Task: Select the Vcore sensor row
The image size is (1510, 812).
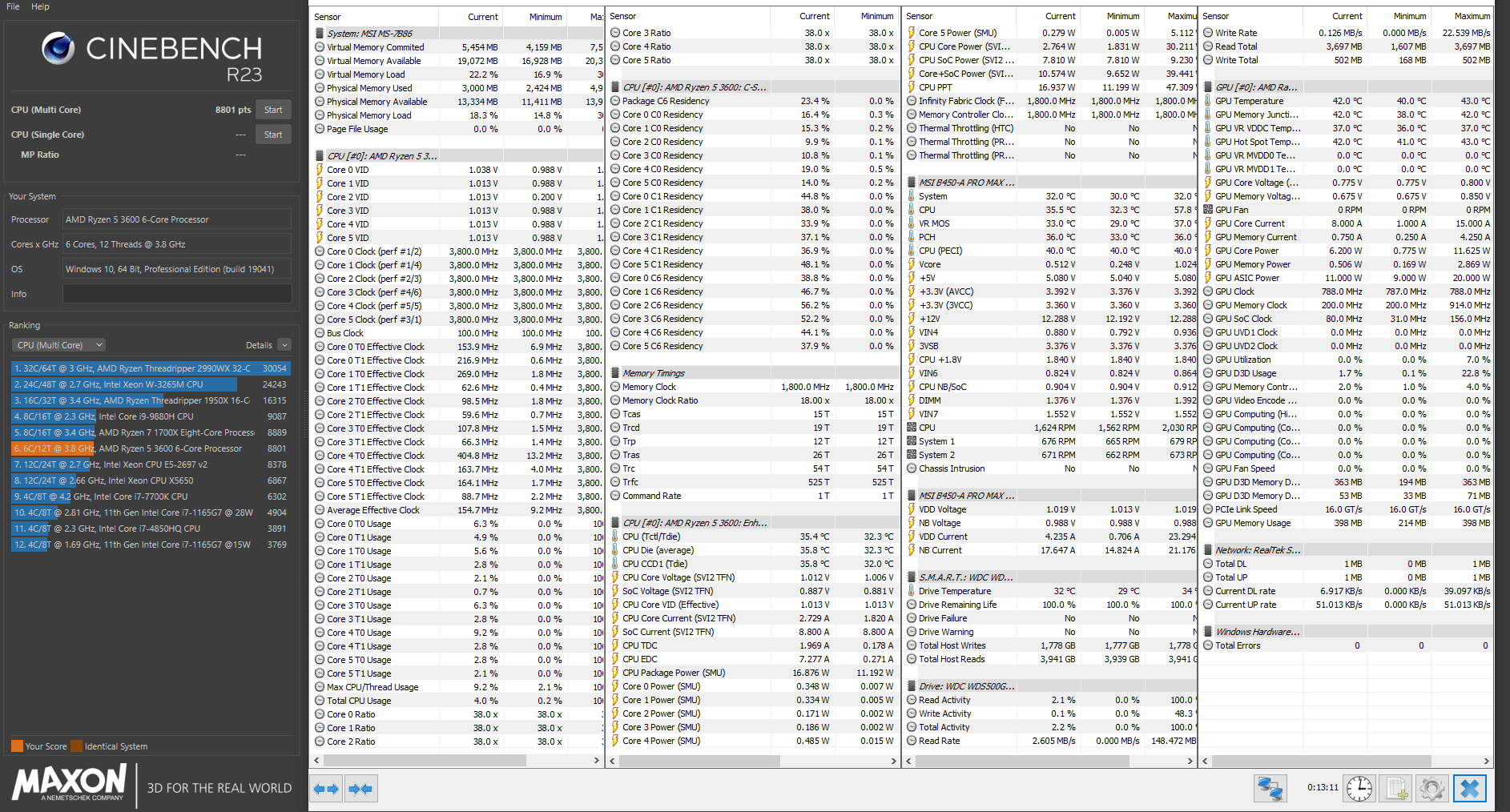Action: pyautogui.click(x=1050, y=264)
